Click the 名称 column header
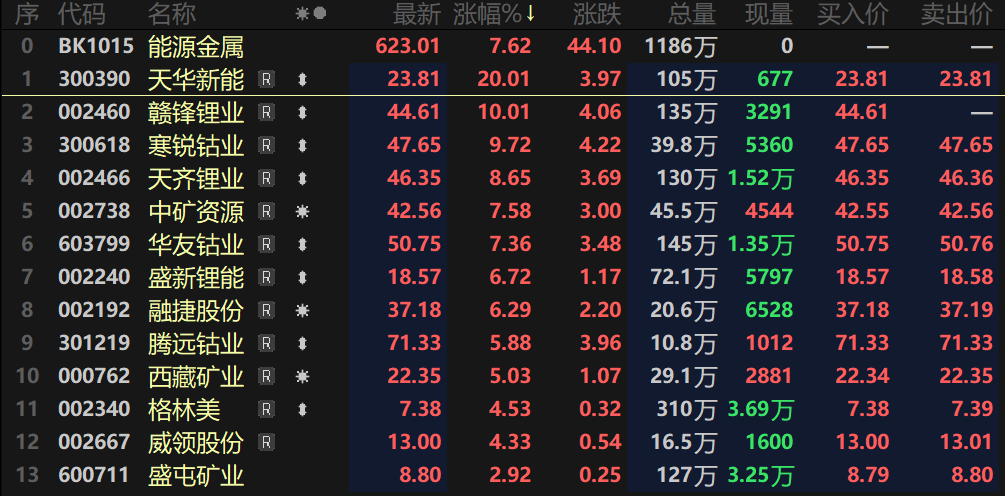The width and height of the screenshot is (1005, 496). click(171, 14)
